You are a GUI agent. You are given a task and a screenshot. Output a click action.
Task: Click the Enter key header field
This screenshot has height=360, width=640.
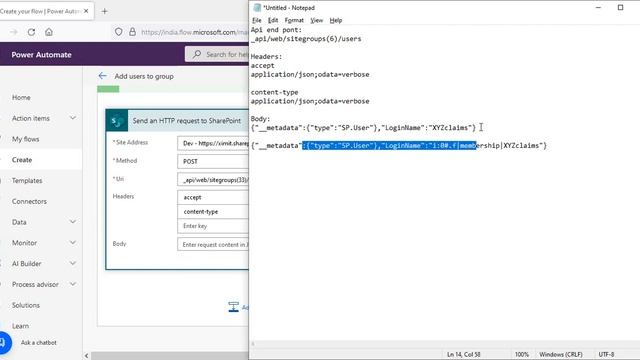click(x=213, y=226)
